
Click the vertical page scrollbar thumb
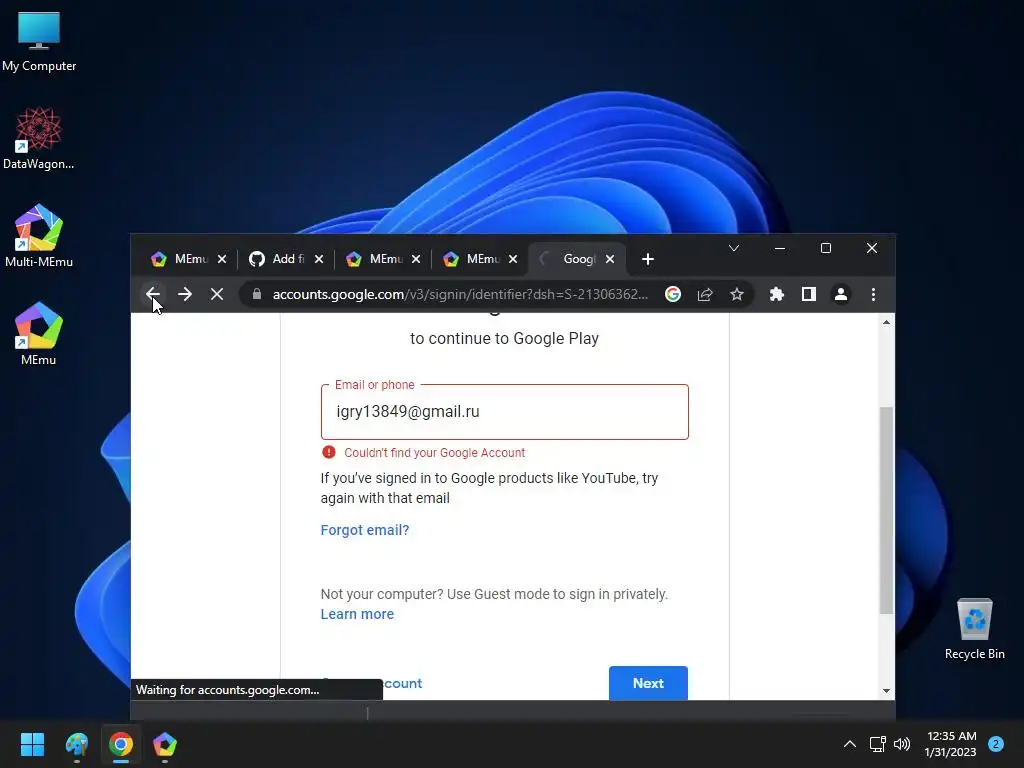[x=886, y=510]
